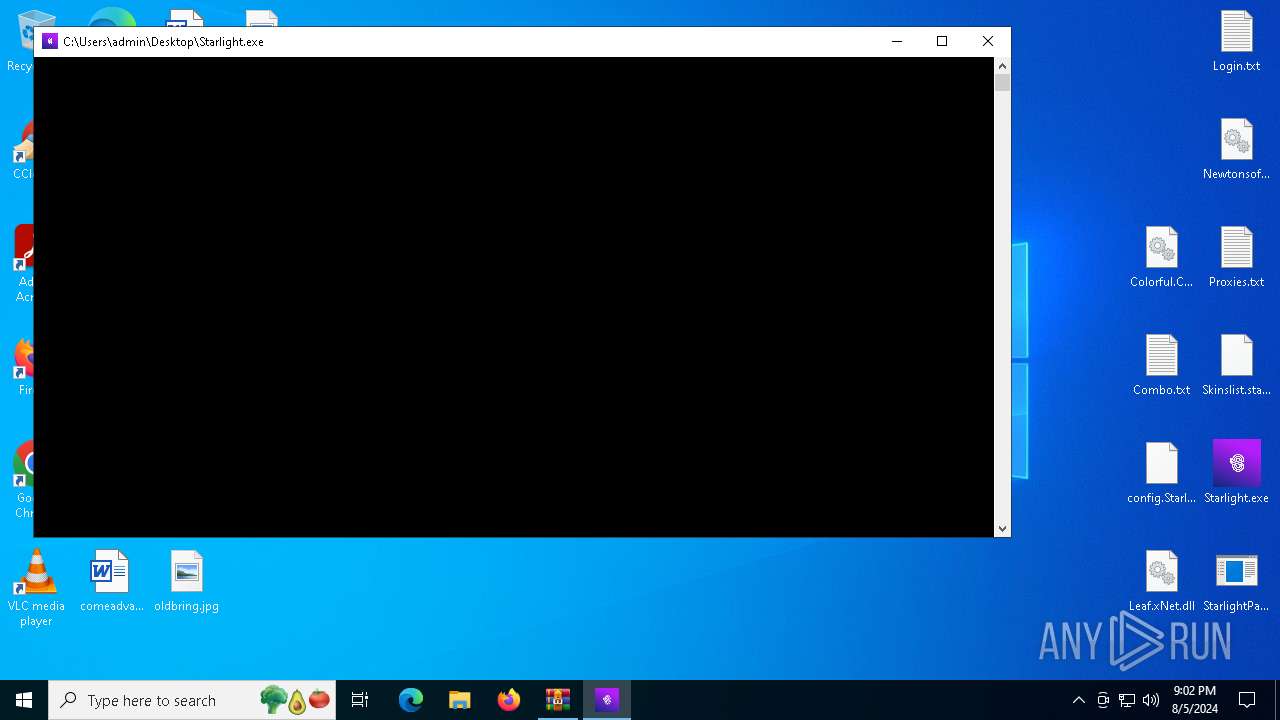This screenshot has width=1280, height=720.
Task: Select the Colorful.C... desktop file
Action: (1161, 258)
